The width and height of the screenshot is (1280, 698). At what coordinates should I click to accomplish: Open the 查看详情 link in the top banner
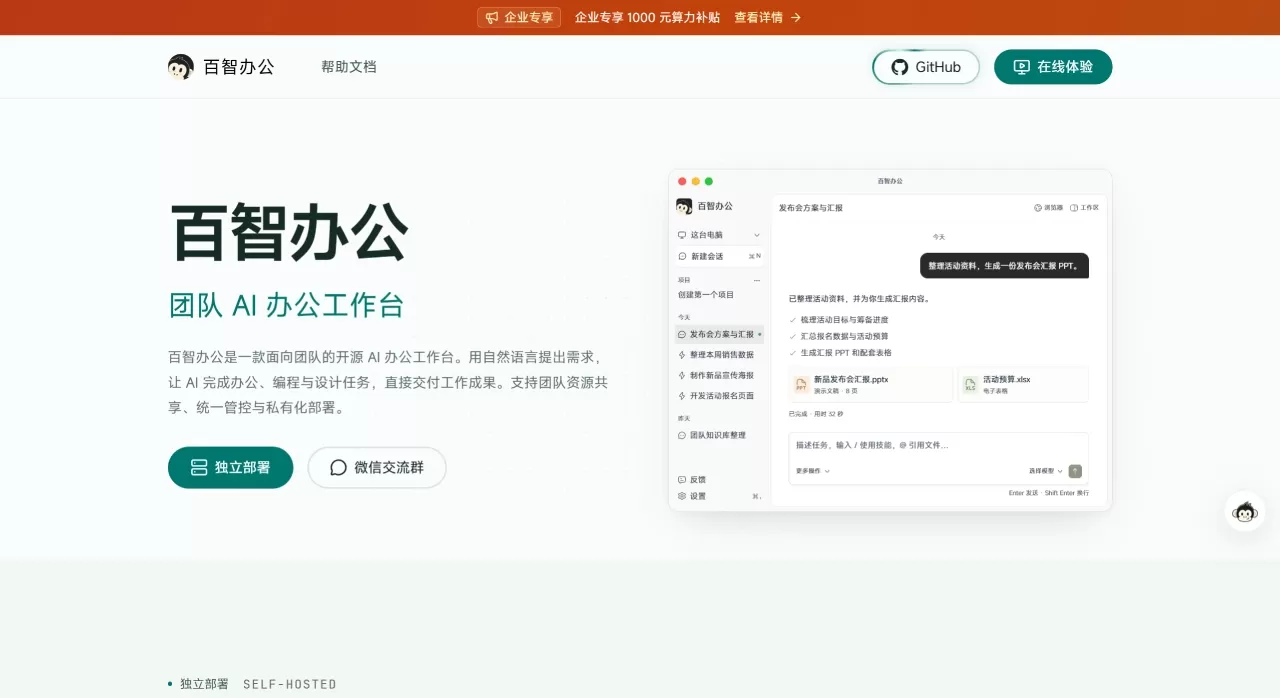pos(768,17)
